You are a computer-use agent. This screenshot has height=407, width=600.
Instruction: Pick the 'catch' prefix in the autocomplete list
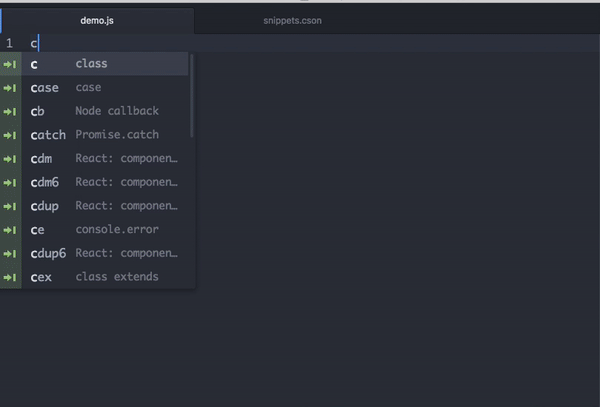pos(48,135)
